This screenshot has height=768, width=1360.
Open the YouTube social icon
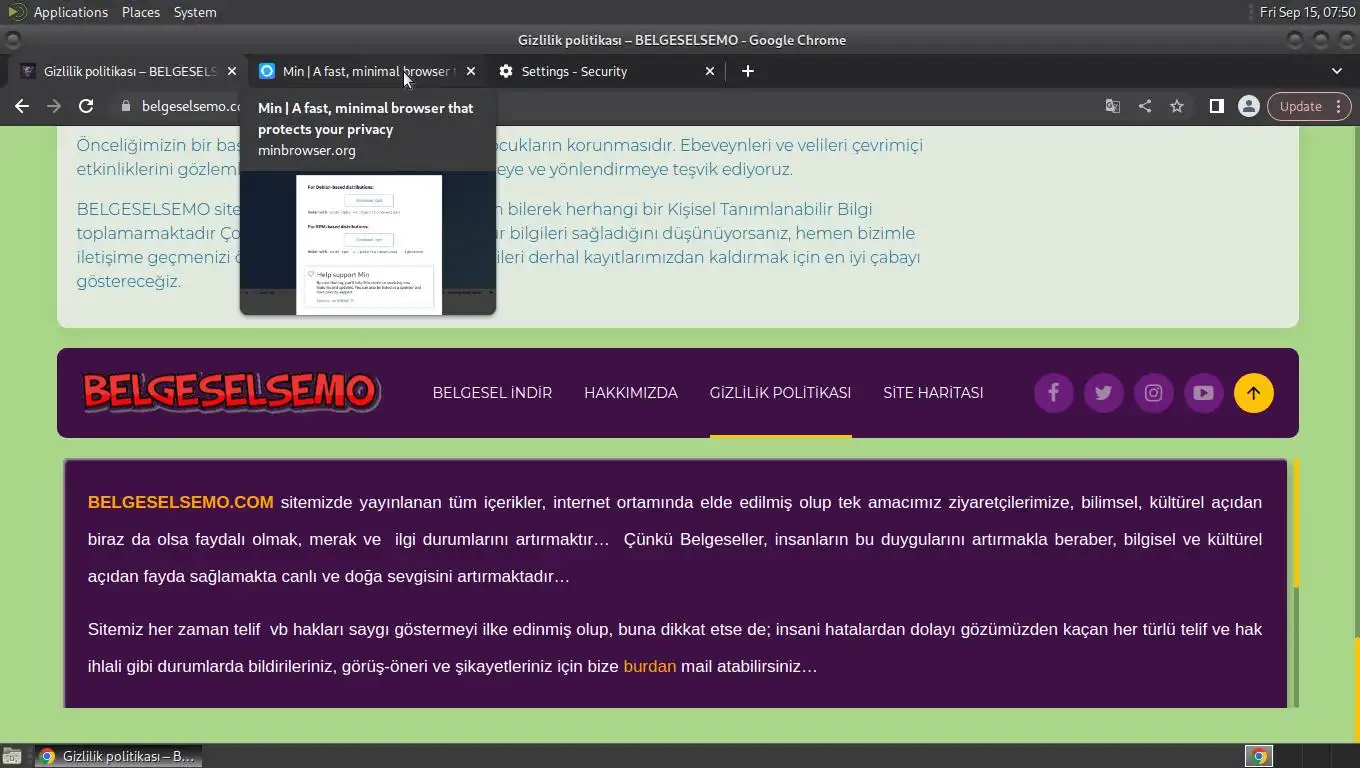pos(1203,393)
